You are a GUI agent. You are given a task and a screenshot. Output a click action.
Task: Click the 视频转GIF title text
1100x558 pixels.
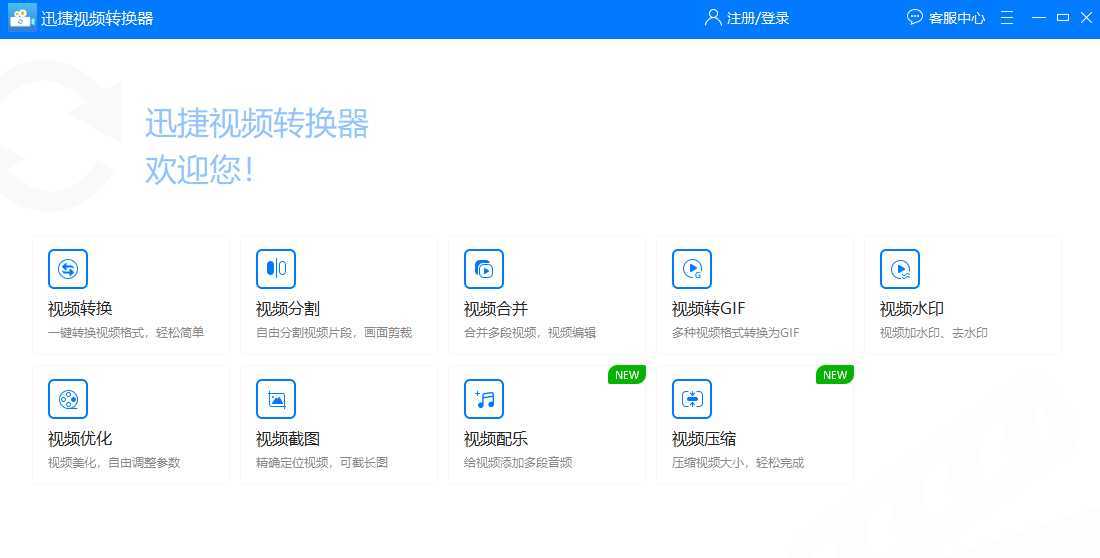[x=709, y=309]
